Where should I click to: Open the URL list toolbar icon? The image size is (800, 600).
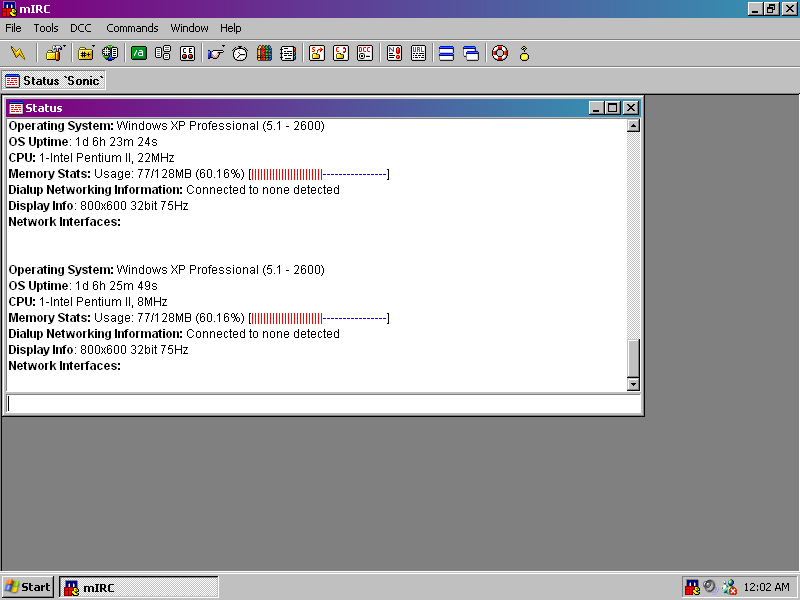click(x=418, y=53)
